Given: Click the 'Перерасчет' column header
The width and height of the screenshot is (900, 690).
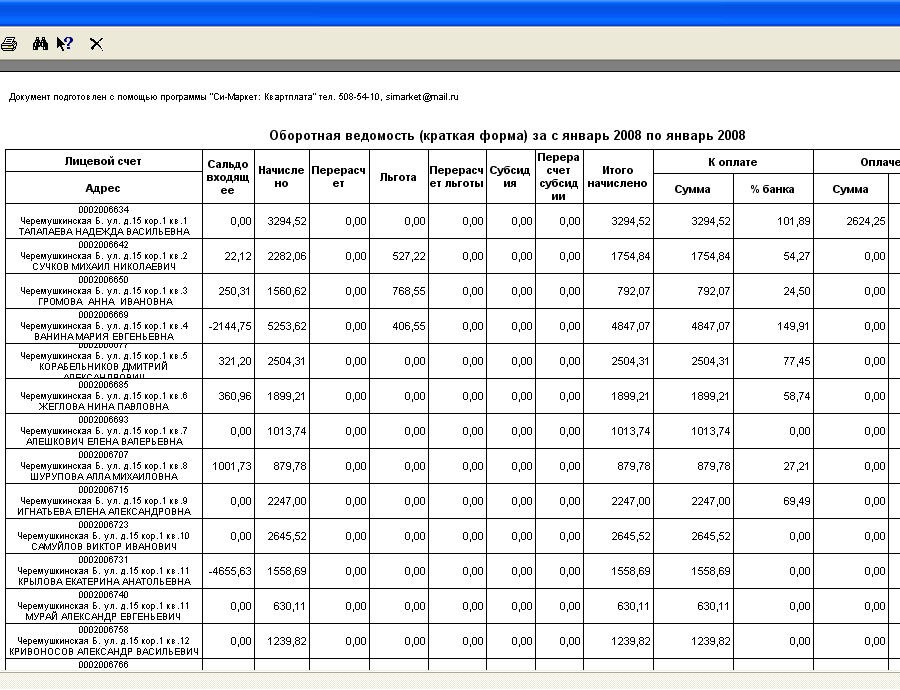Looking at the screenshot, I should click(339, 177).
